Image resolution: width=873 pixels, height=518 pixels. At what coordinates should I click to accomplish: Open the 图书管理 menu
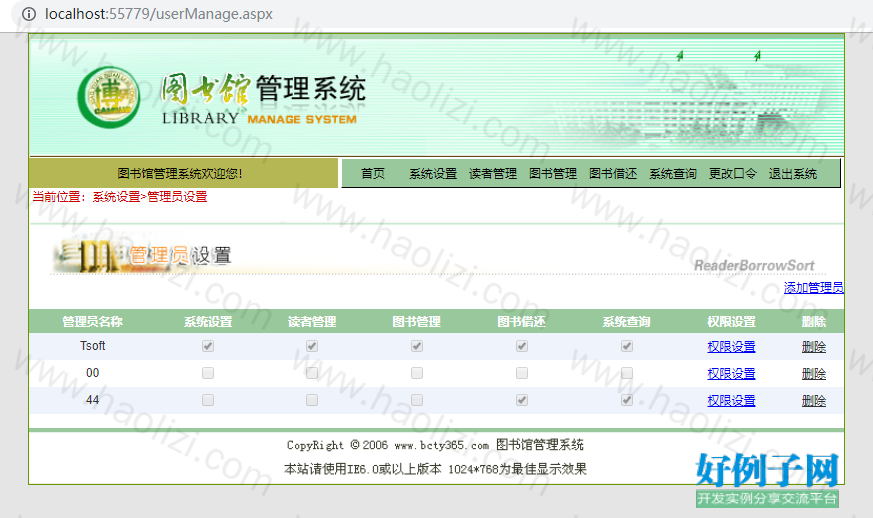553,174
